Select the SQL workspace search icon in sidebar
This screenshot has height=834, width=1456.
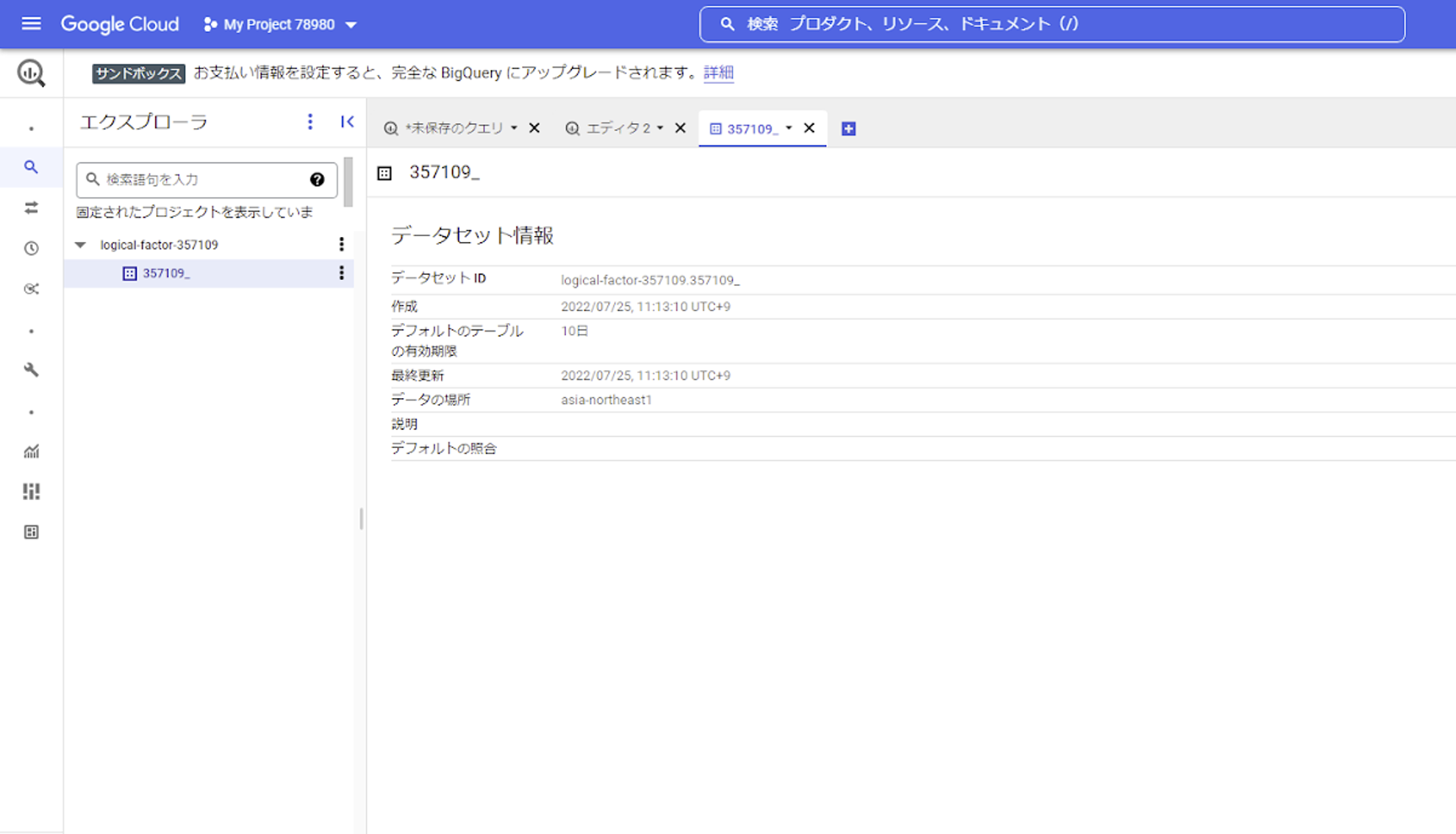pos(31,167)
